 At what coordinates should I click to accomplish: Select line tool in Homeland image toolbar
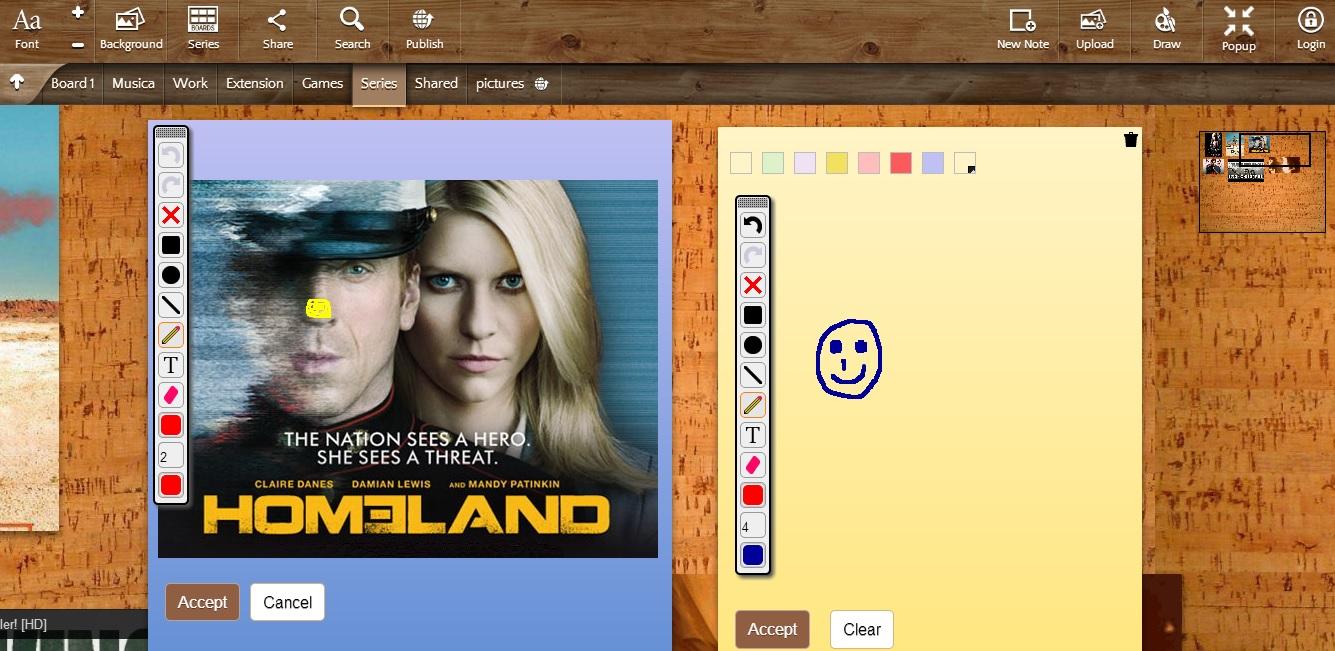(171, 305)
